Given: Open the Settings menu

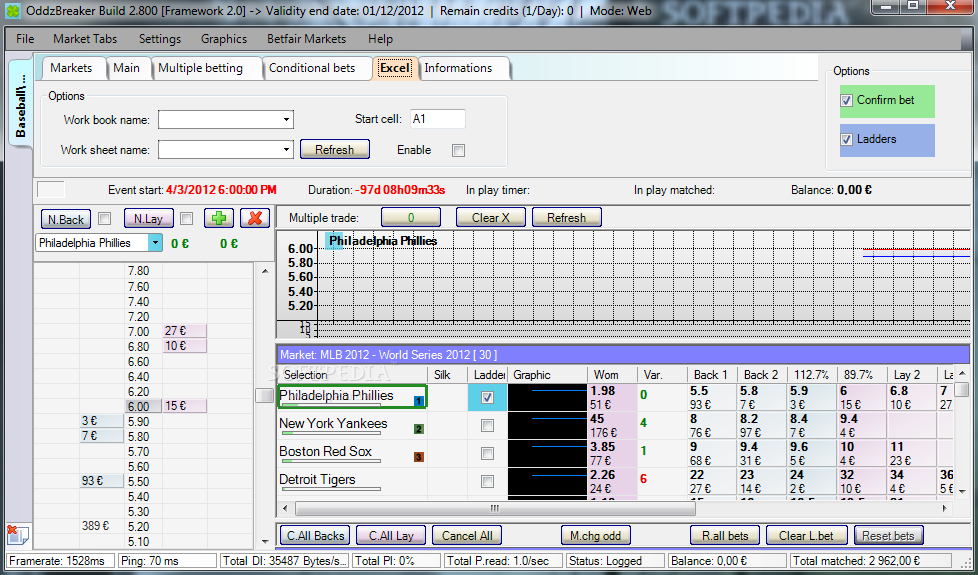Looking at the screenshot, I should click(160, 39).
